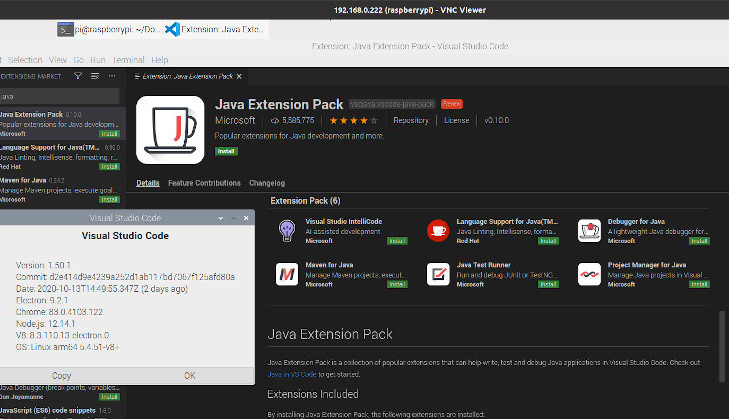Click the Debugger for Java icon
The image size is (729, 419).
(x=589, y=231)
